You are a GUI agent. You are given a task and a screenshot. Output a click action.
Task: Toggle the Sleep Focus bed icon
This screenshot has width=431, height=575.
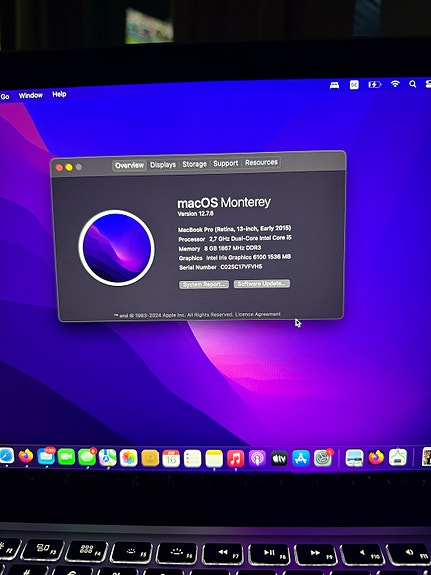tap(335, 85)
